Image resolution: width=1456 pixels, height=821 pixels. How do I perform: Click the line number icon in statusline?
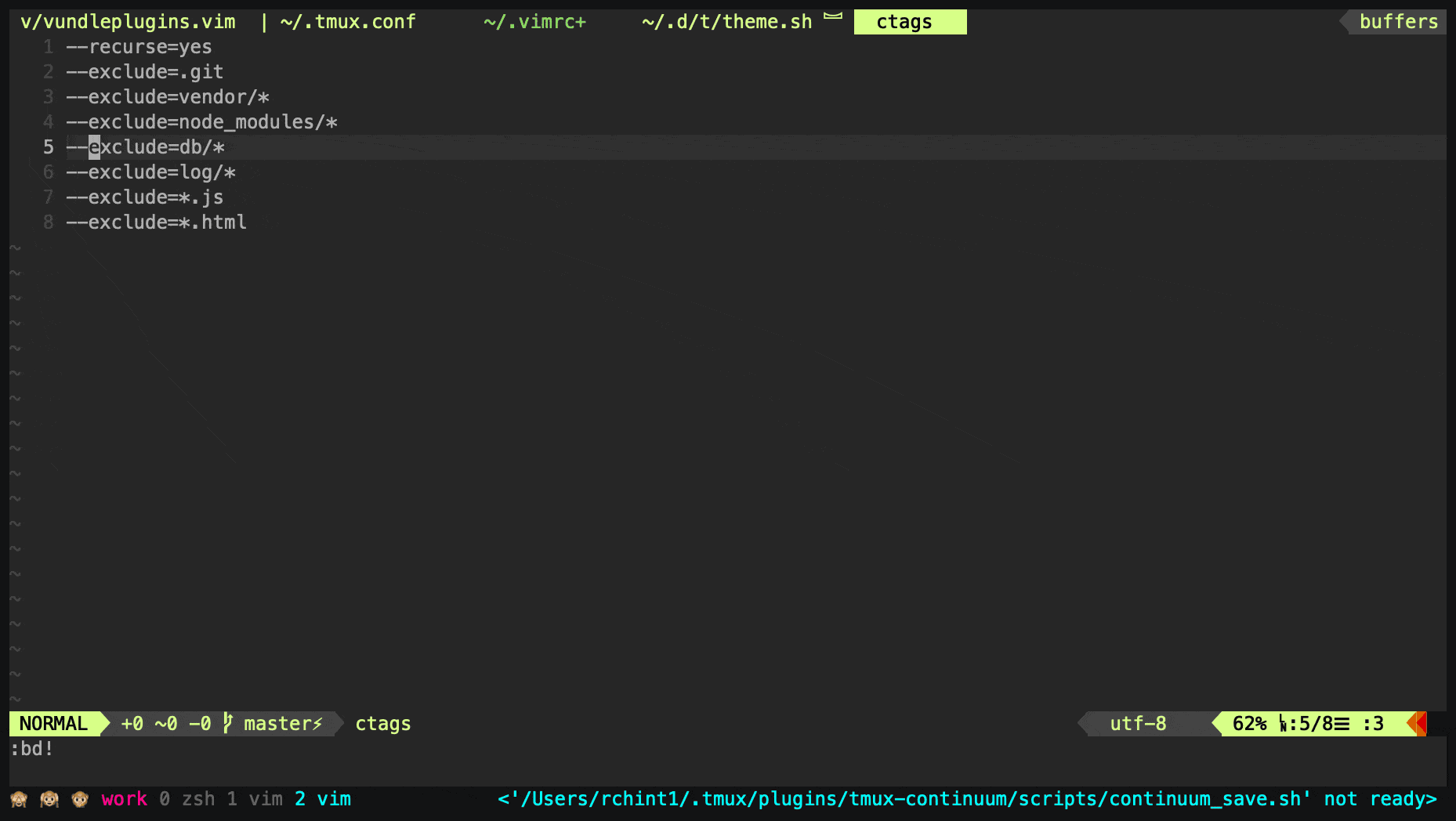[x=1283, y=724]
